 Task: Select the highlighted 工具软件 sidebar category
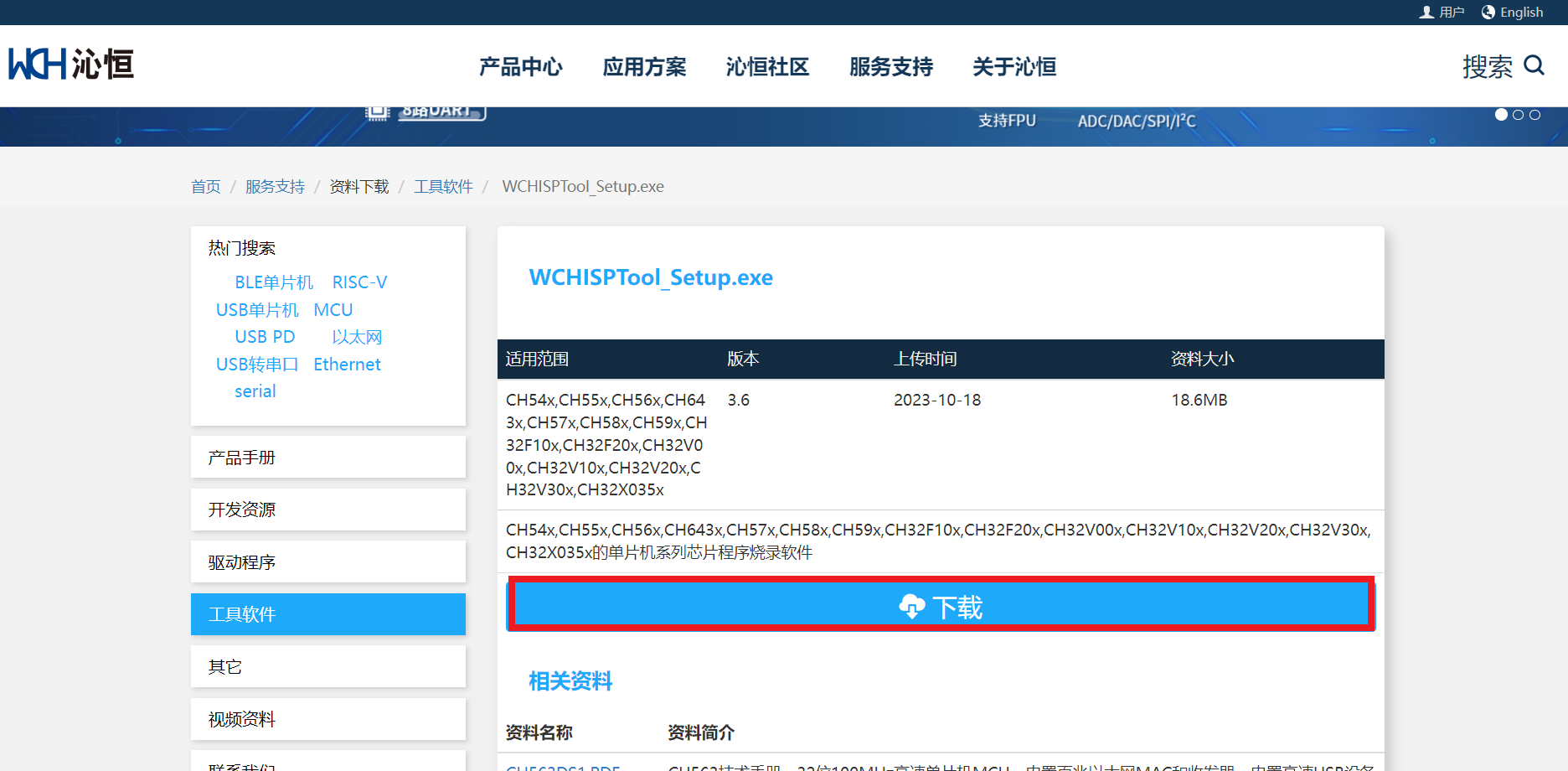(x=328, y=614)
